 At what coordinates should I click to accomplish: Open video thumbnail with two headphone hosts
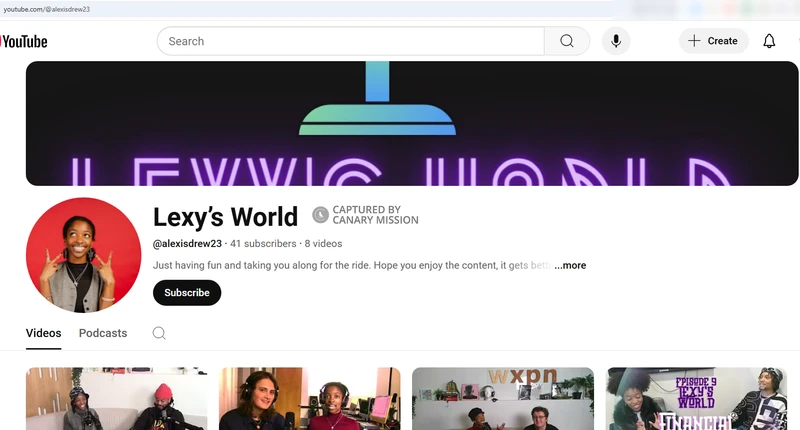[x=310, y=398]
